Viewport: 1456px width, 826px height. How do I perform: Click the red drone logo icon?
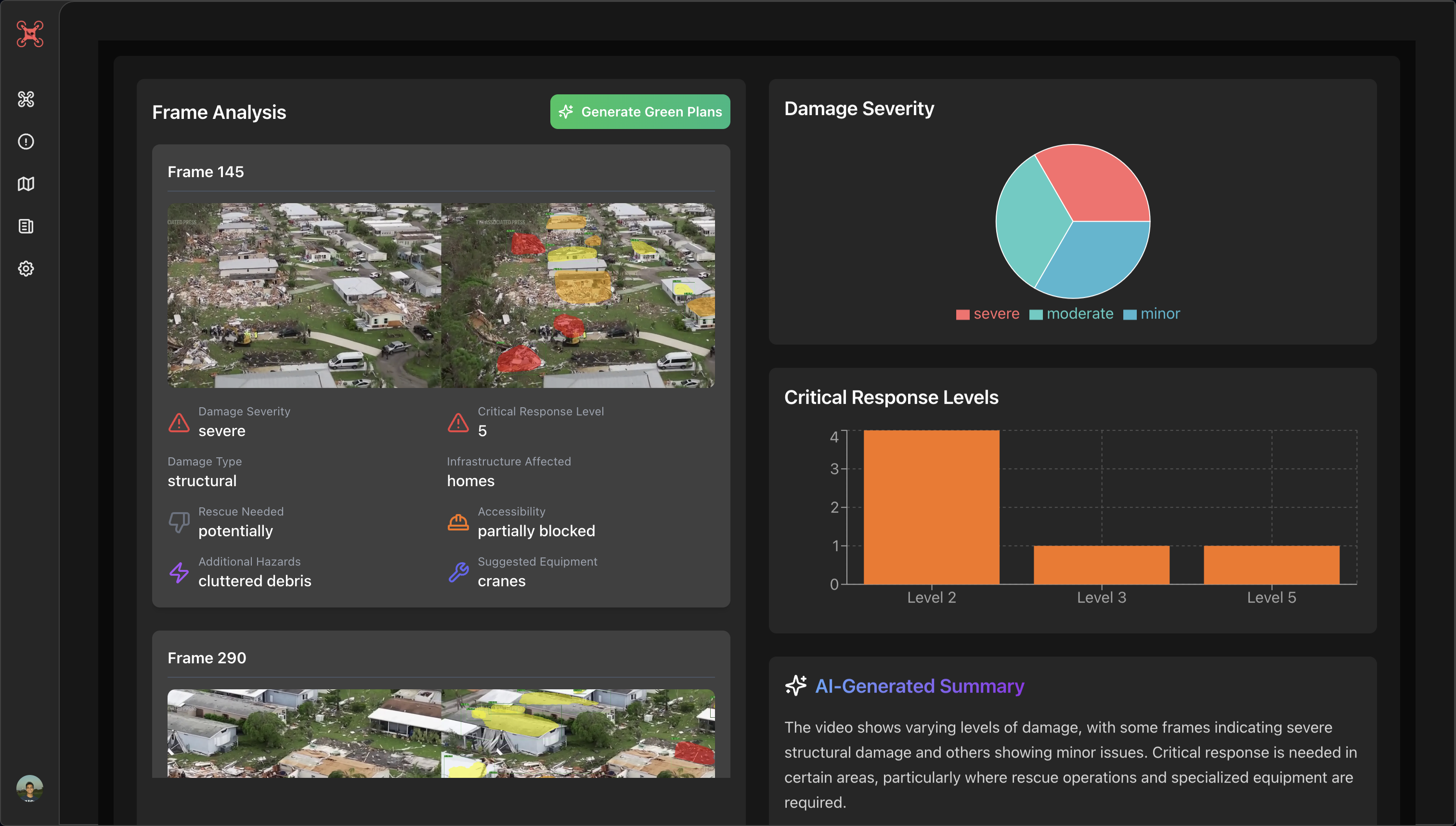(x=29, y=34)
